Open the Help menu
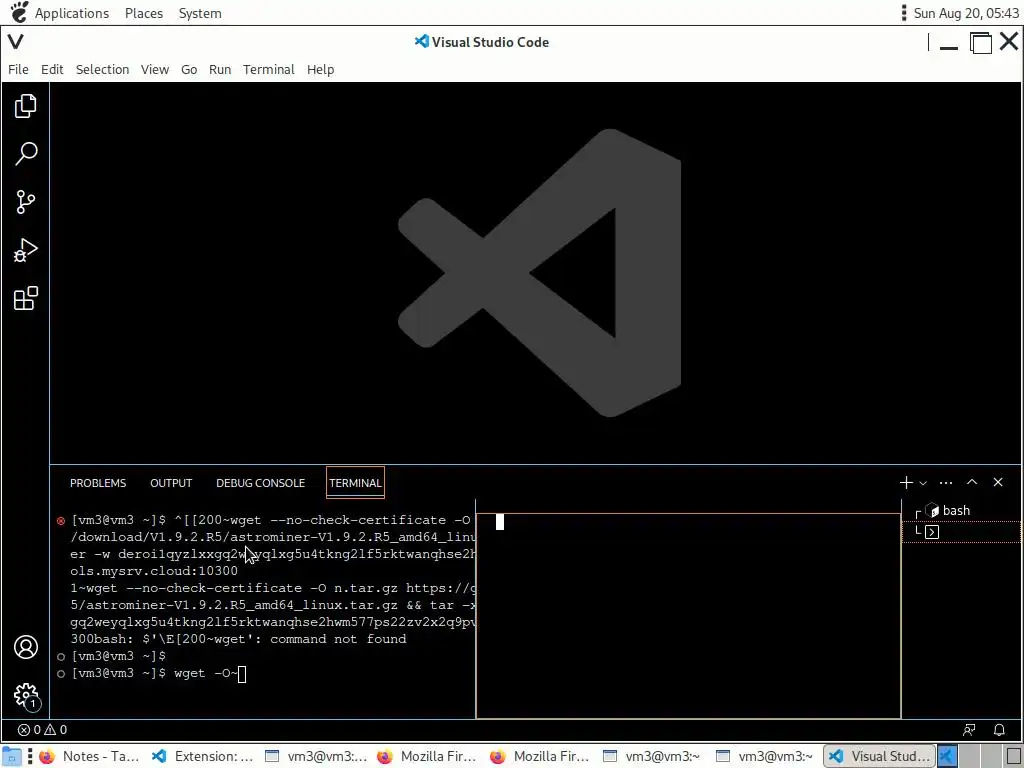This screenshot has height=768, width=1024. [321, 69]
